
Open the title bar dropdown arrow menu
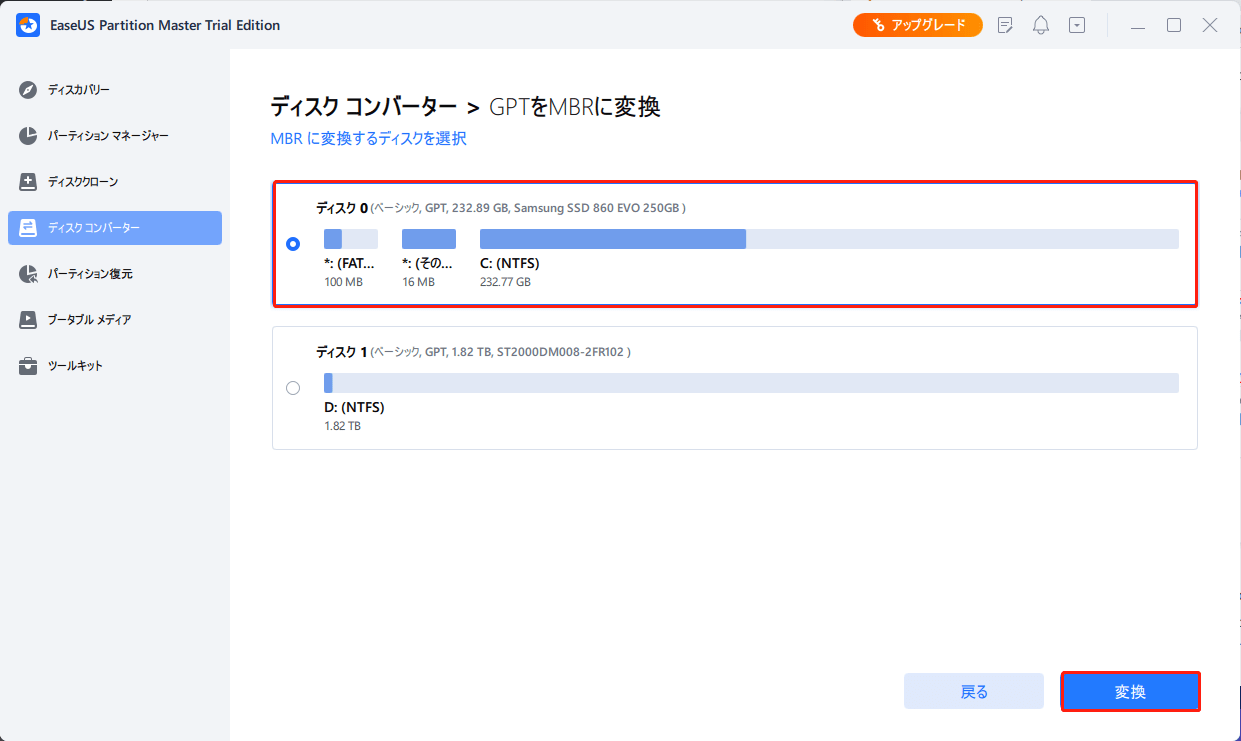[x=1077, y=25]
